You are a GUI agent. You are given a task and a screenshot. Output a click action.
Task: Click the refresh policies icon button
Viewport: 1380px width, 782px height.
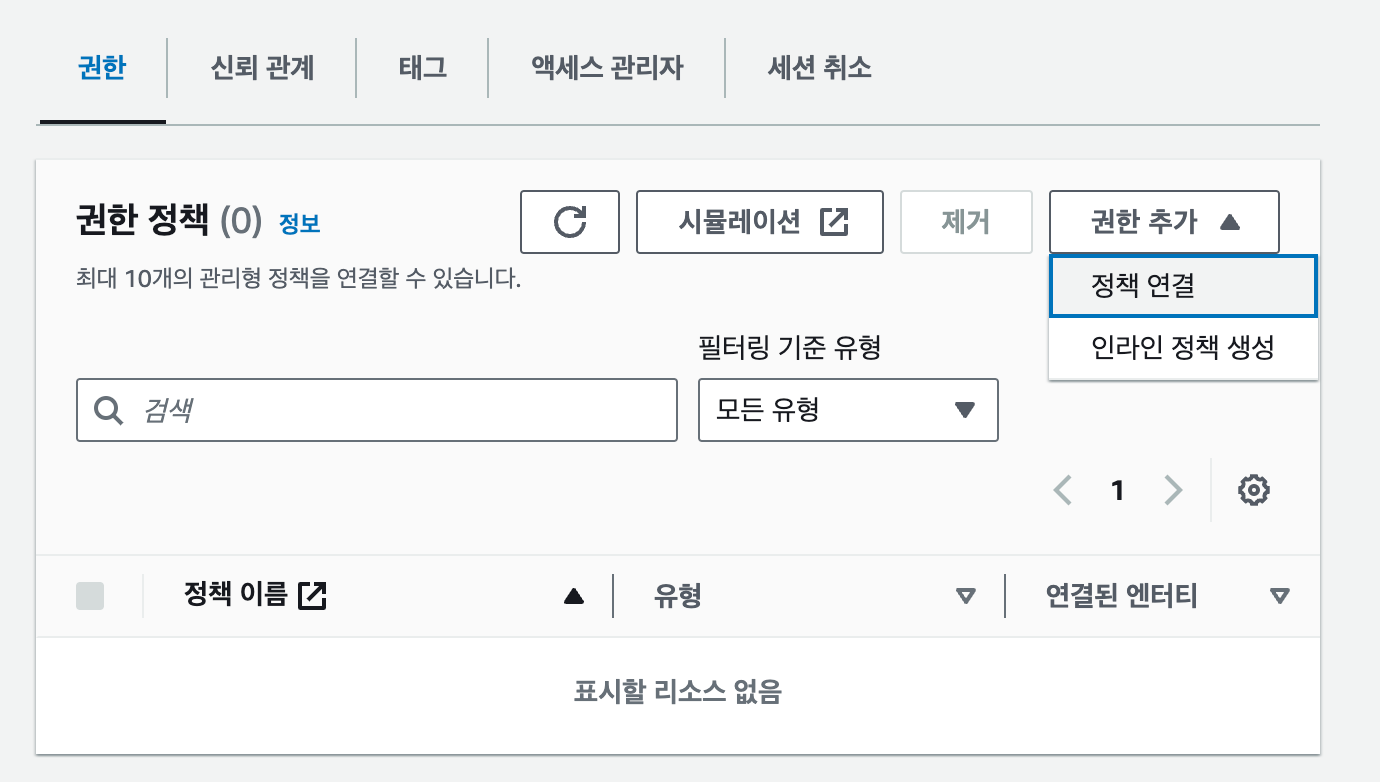pyautogui.click(x=570, y=222)
